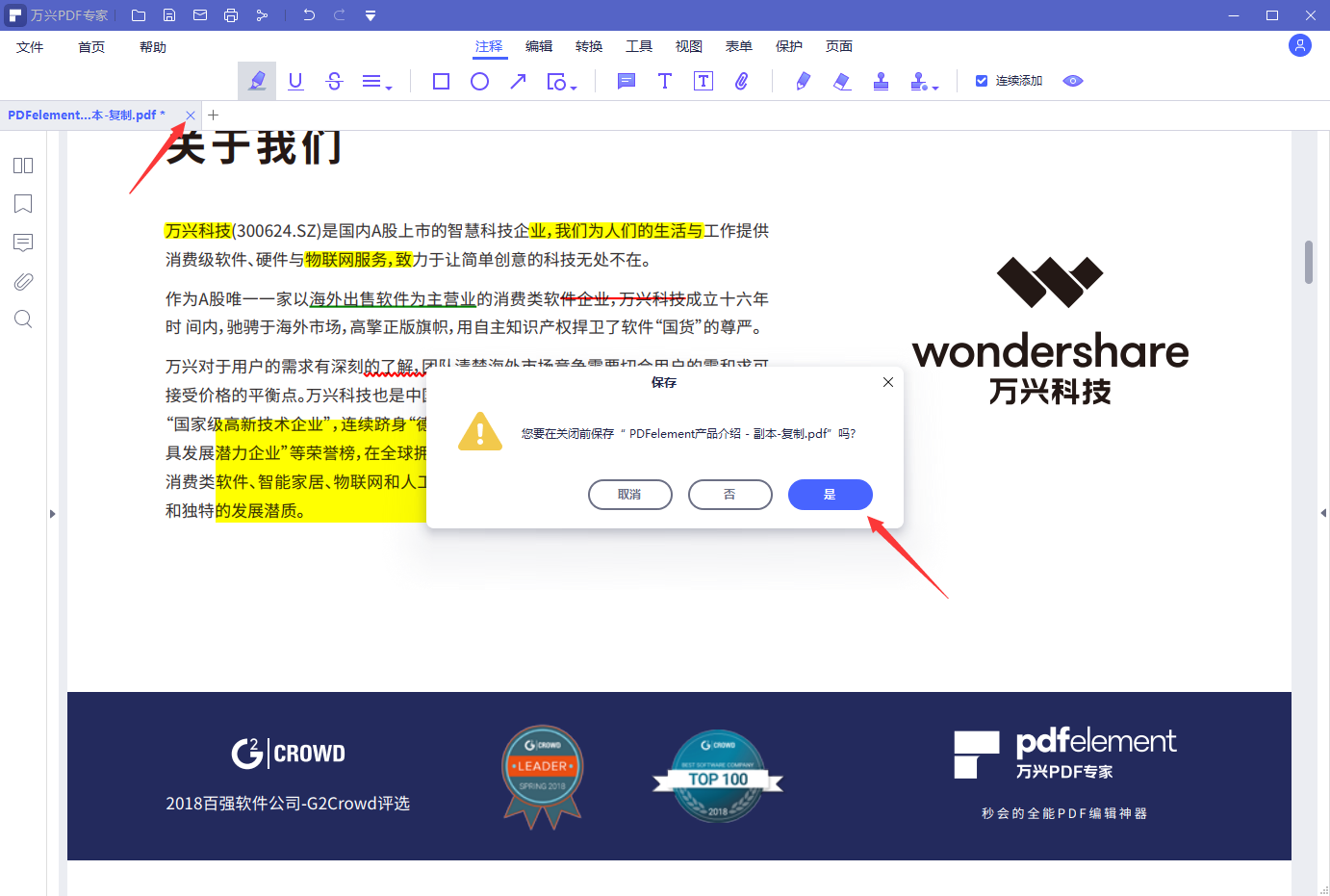Select the strikethrough text tool
This screenshot has height=896, width=1330.
point(334,81)
